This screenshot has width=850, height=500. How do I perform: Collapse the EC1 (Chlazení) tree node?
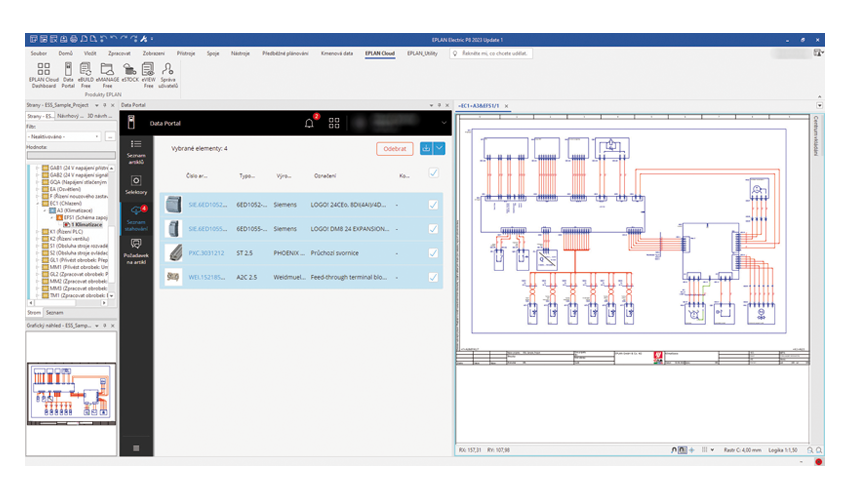pyautogui.click(x=38, y=203)
